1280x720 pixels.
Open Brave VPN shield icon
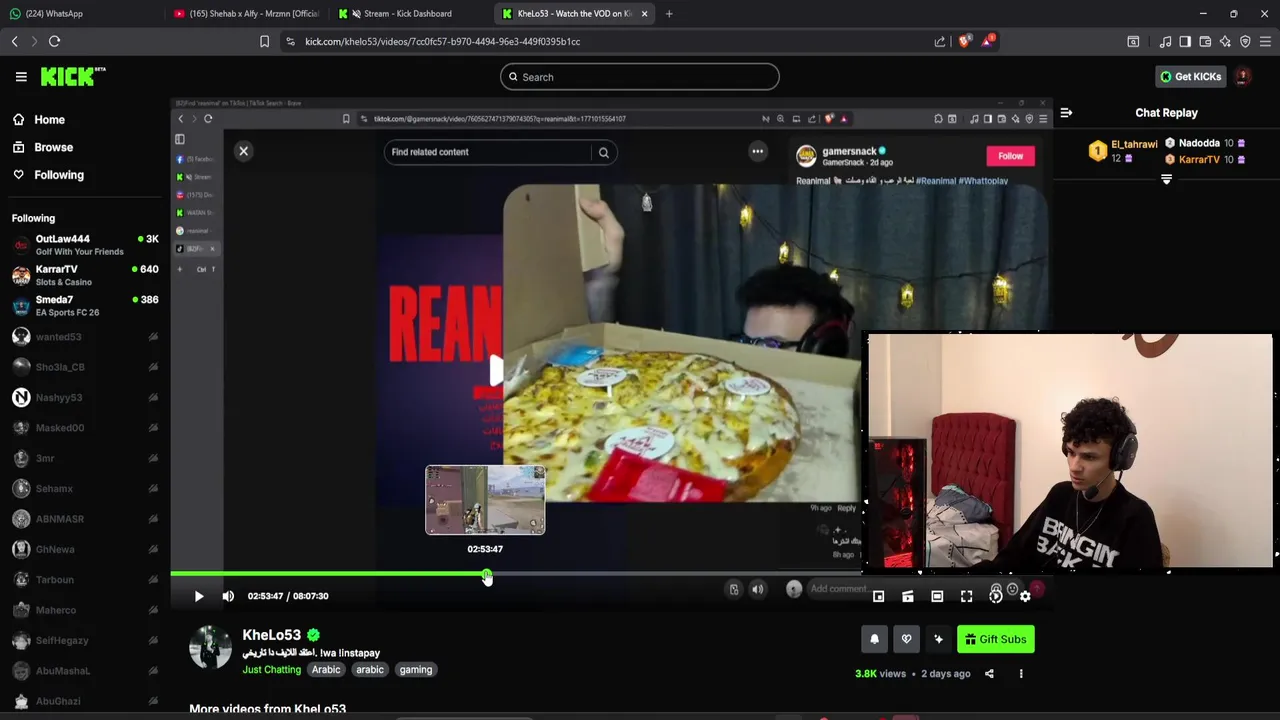click(x=1245, y=41)
